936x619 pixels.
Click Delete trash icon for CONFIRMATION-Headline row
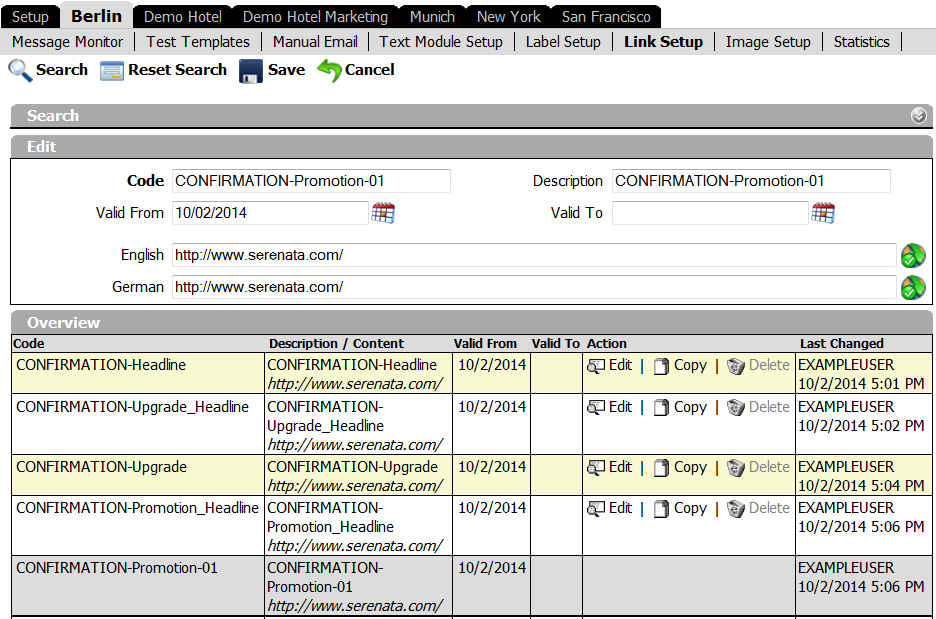click(735, 366)
